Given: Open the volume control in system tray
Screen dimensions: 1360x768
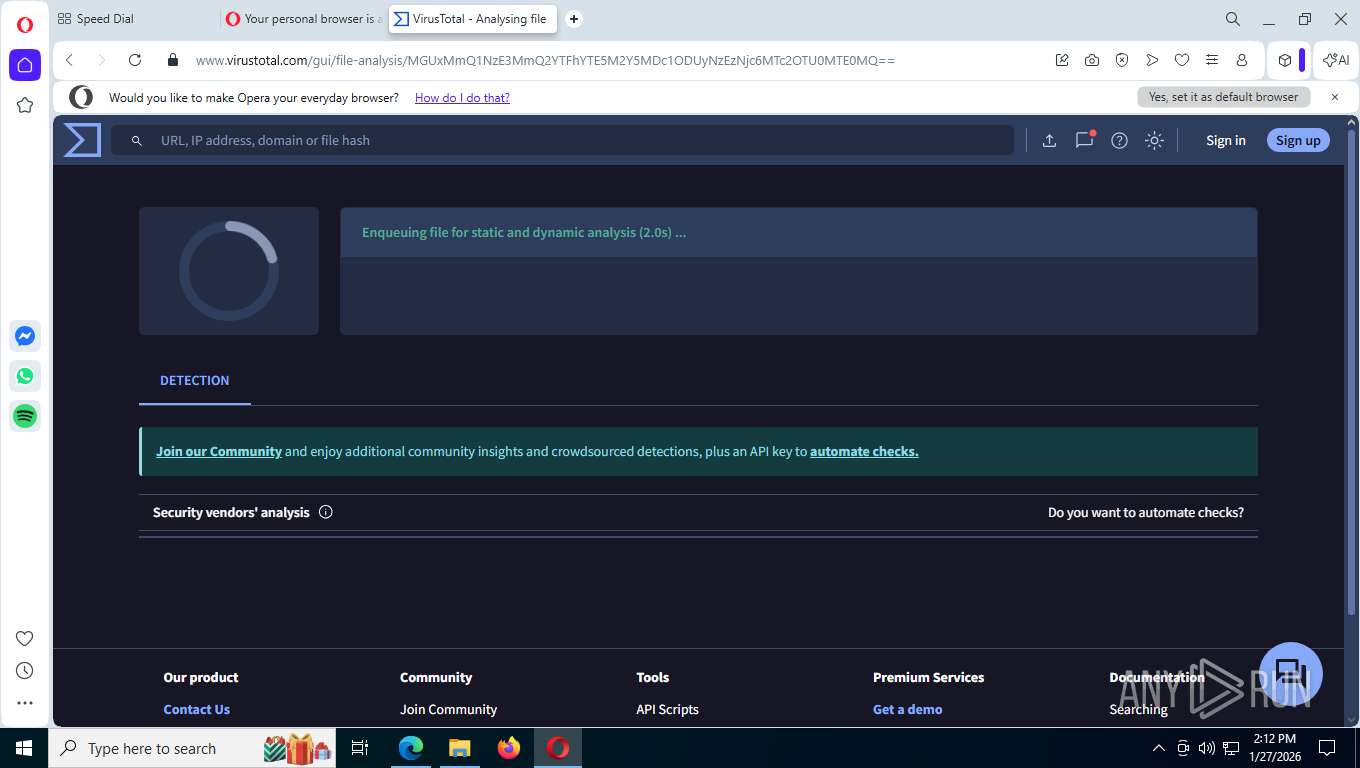Looking at the screenshot, I should tap(1206, 748).
